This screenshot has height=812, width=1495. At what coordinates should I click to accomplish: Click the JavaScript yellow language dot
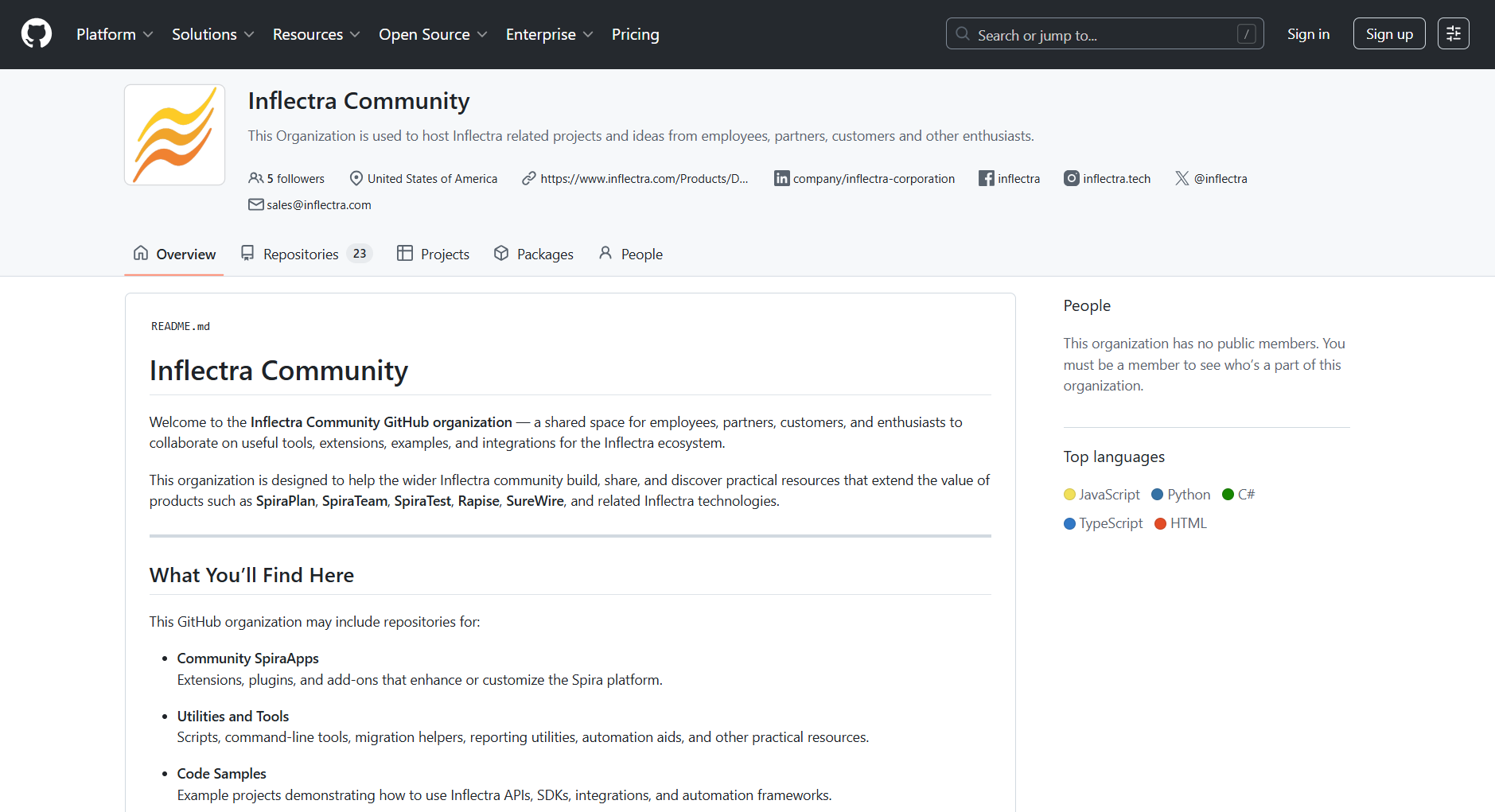(x=1069, y=495)
